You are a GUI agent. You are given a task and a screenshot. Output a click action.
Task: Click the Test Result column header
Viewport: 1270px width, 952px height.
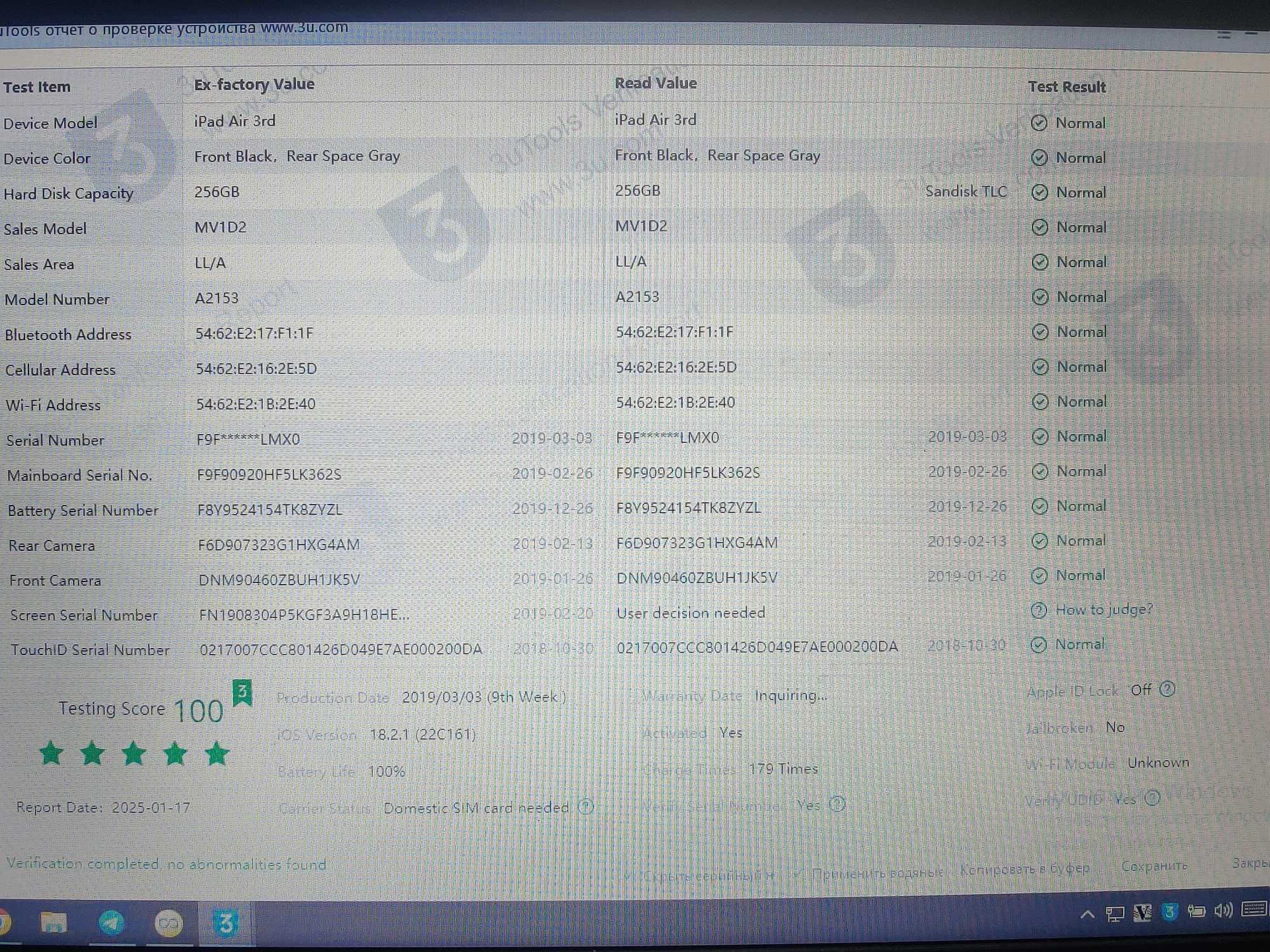pos(1067,87)
